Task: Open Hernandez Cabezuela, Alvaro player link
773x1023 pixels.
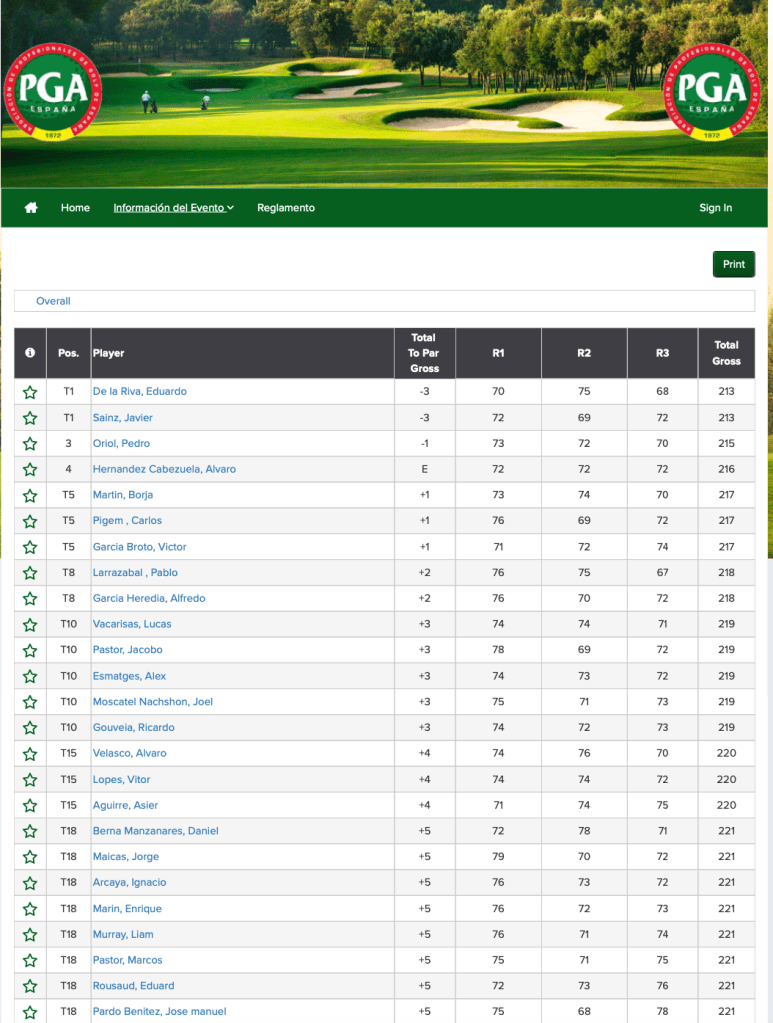Action: pos(164,469)
